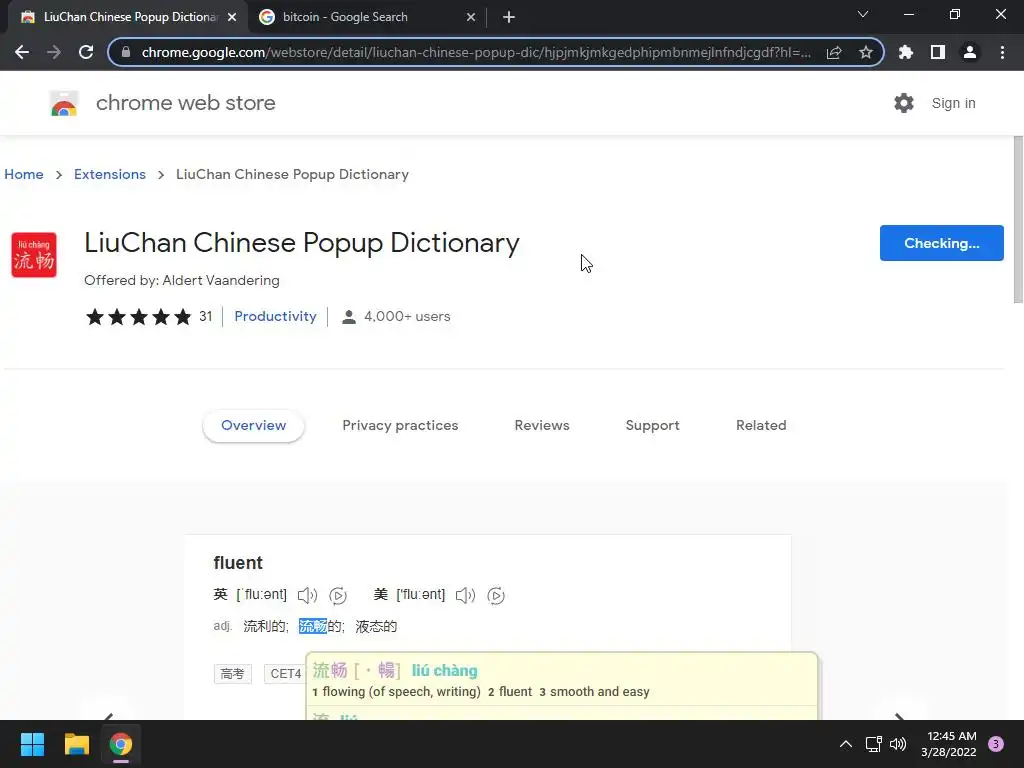Image resolution: width=1024 pixels, height=768 pixels.
Task: Select the Overview tab
Action: 253,425
